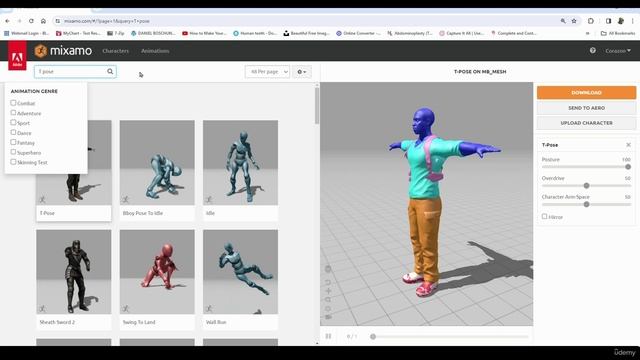Click the Mixamo logo icon

pos(41,51)
